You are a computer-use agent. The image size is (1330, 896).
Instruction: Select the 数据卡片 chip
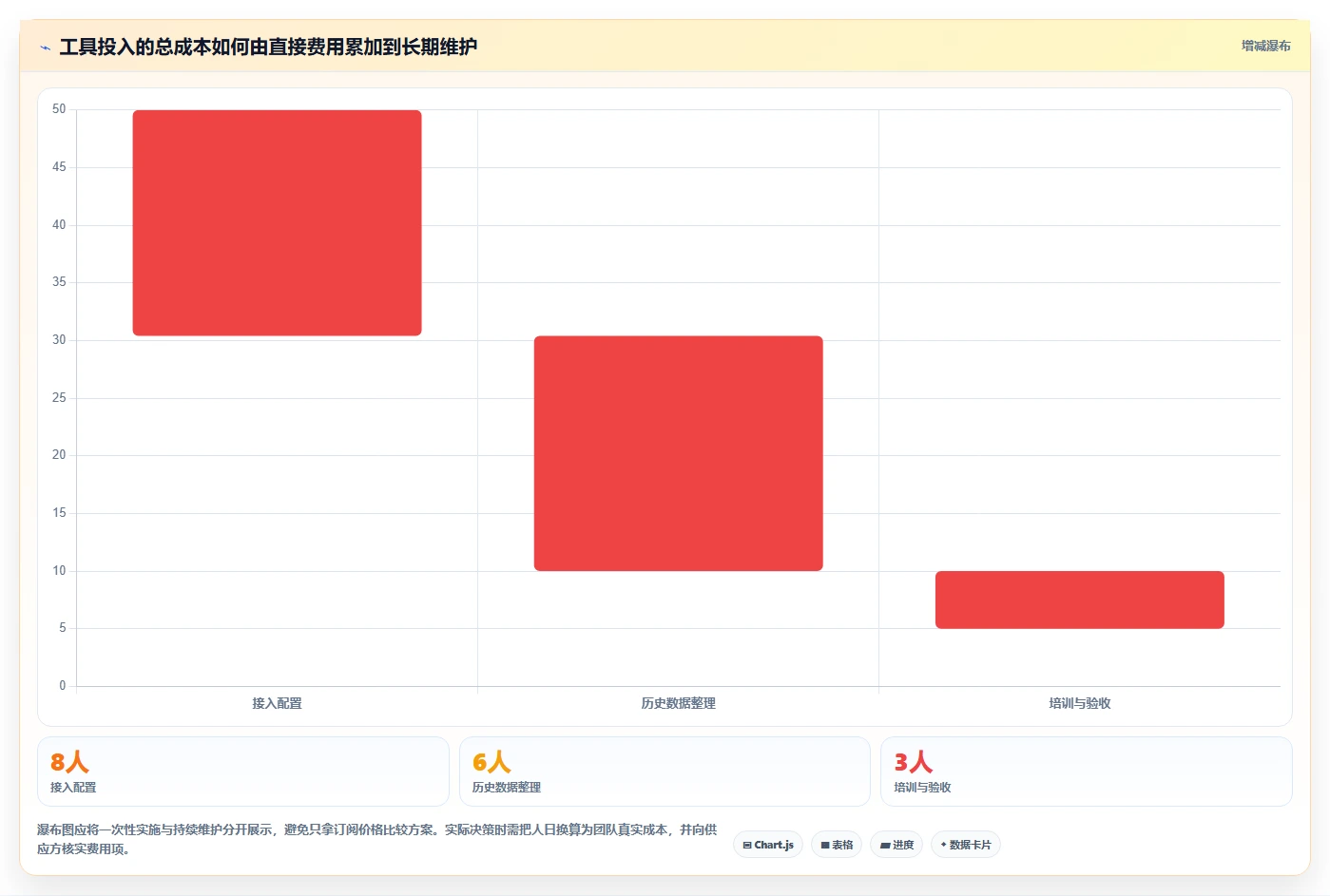click(966, 845)
